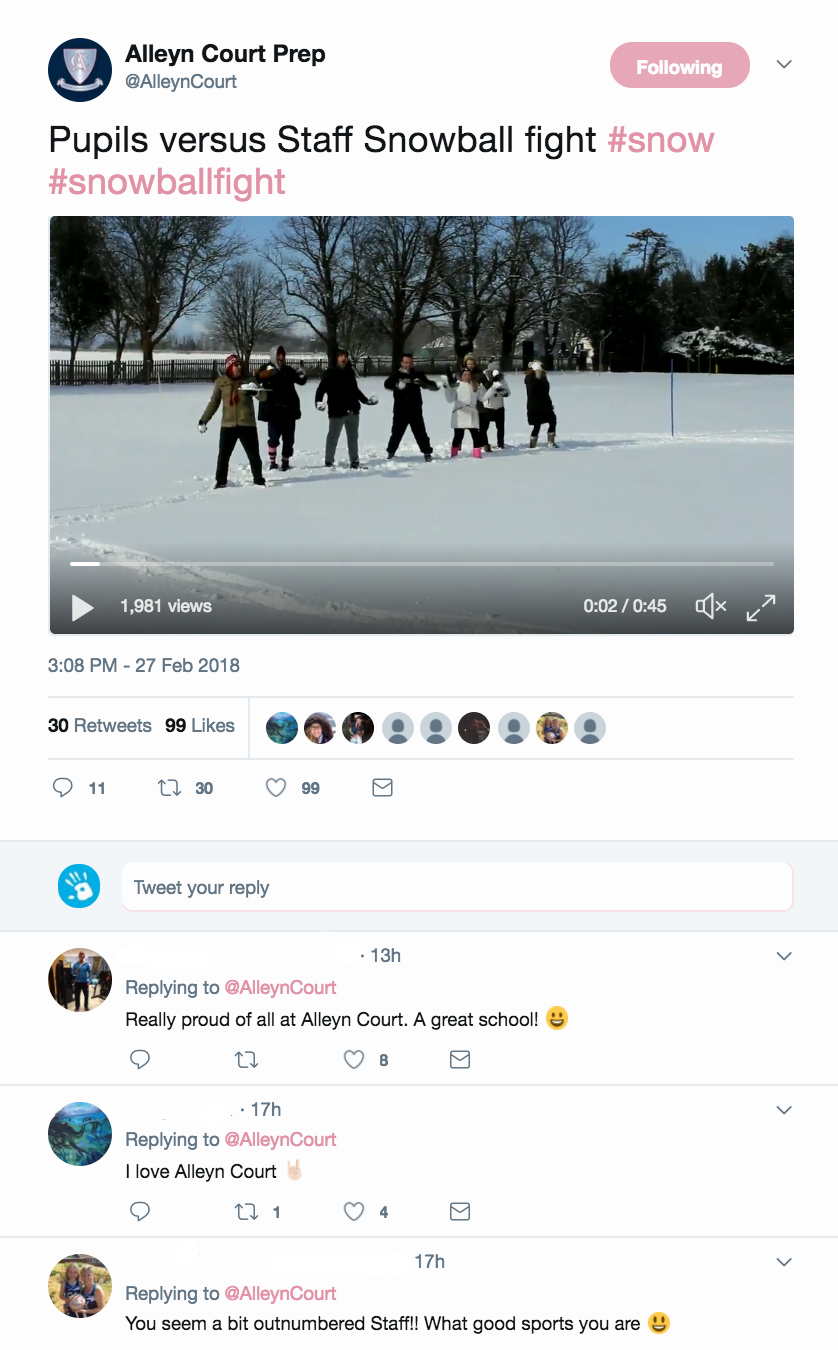The width and height of the screenshot is (838, 1350).
Task: Reply to the main tweet icon
Action: [63, 788]
